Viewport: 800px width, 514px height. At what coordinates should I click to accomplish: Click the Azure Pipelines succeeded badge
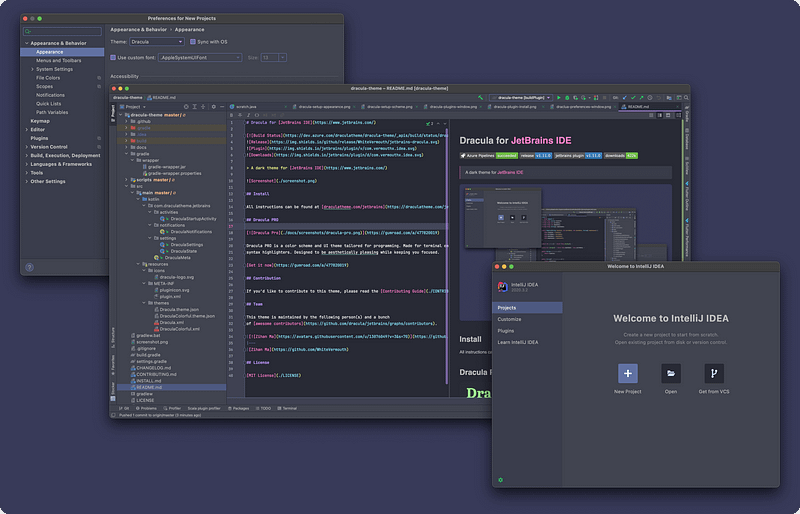click(489, 156)
